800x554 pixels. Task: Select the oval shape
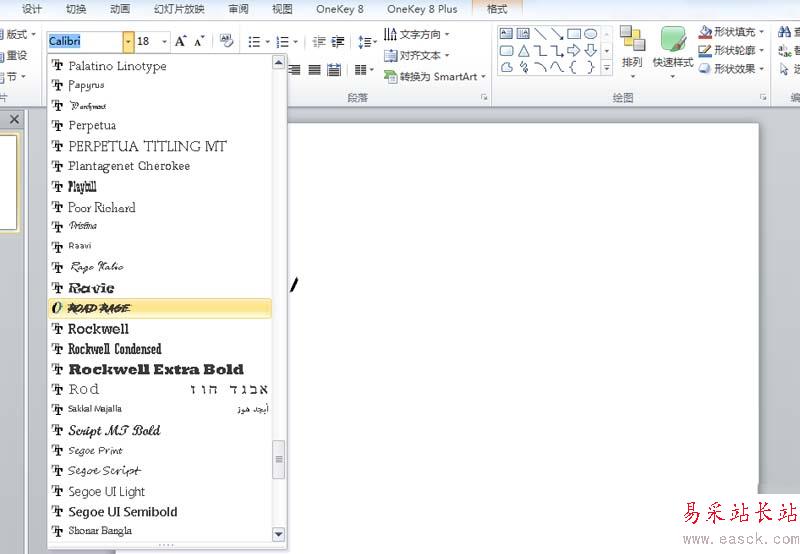tap(591, 34)
